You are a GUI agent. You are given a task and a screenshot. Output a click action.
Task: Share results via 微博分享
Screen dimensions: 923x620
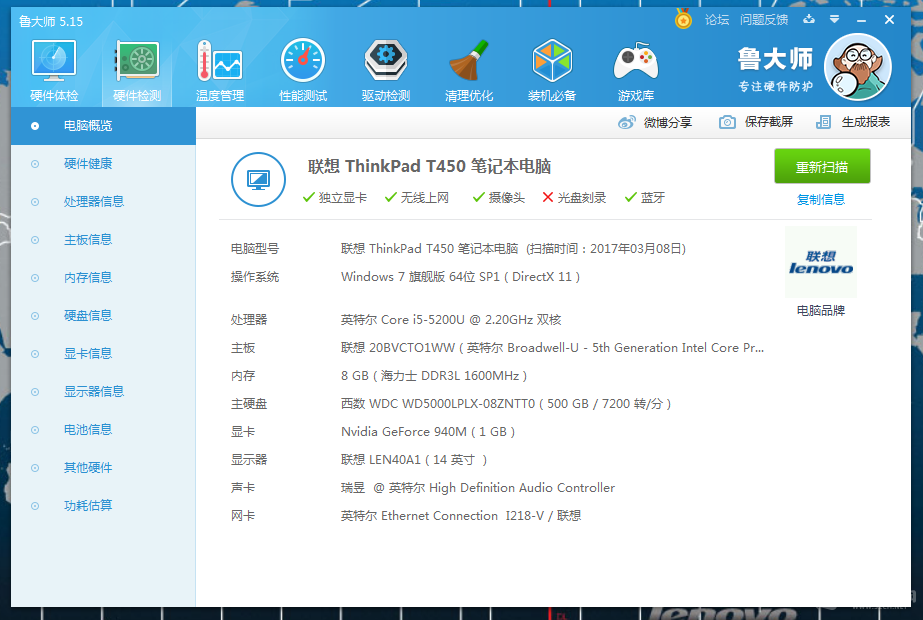(x=655, y=122)
